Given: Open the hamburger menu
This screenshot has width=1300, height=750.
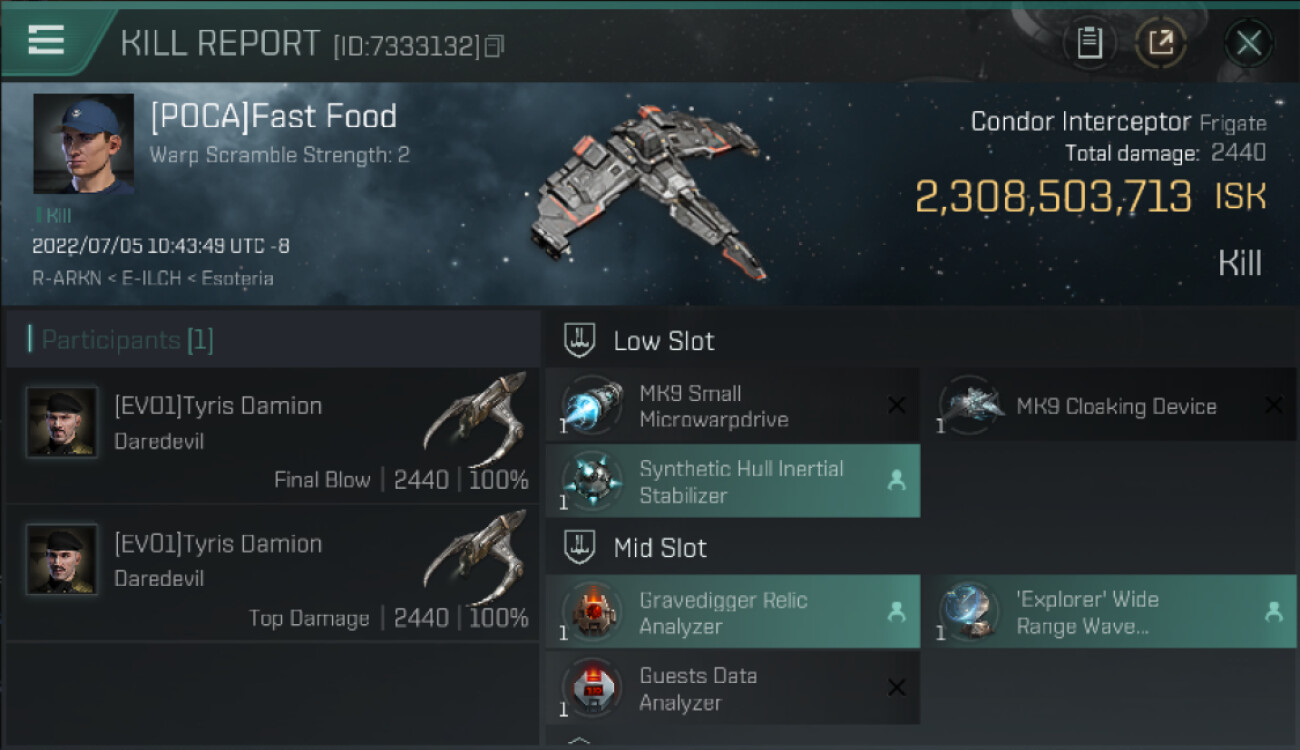Looking at the screenshot, I should 46,41.
